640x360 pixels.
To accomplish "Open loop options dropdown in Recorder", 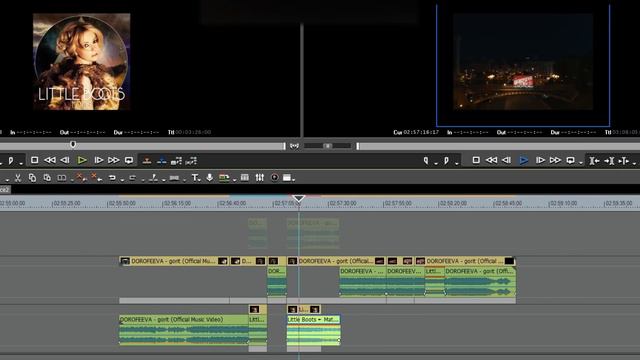I will (x=580, y=163).
